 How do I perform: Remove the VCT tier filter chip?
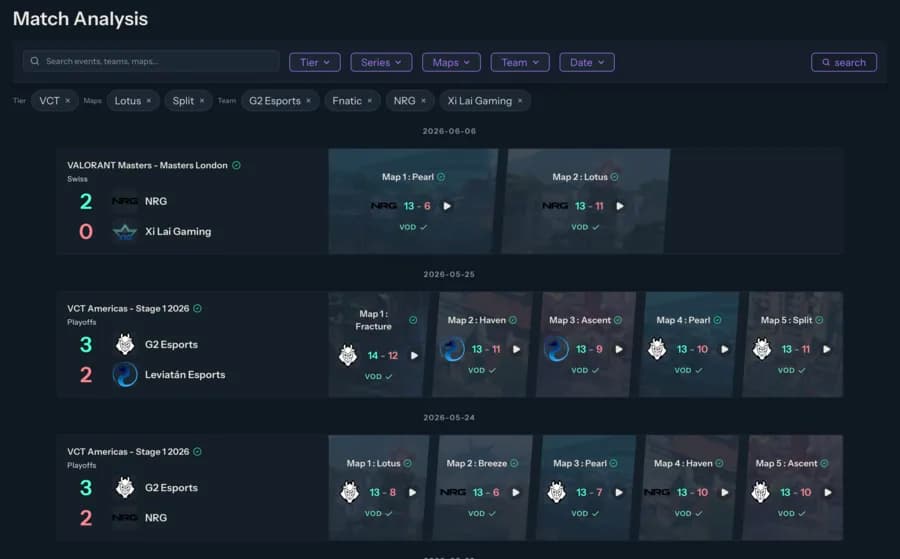click(x=68, y=101)
